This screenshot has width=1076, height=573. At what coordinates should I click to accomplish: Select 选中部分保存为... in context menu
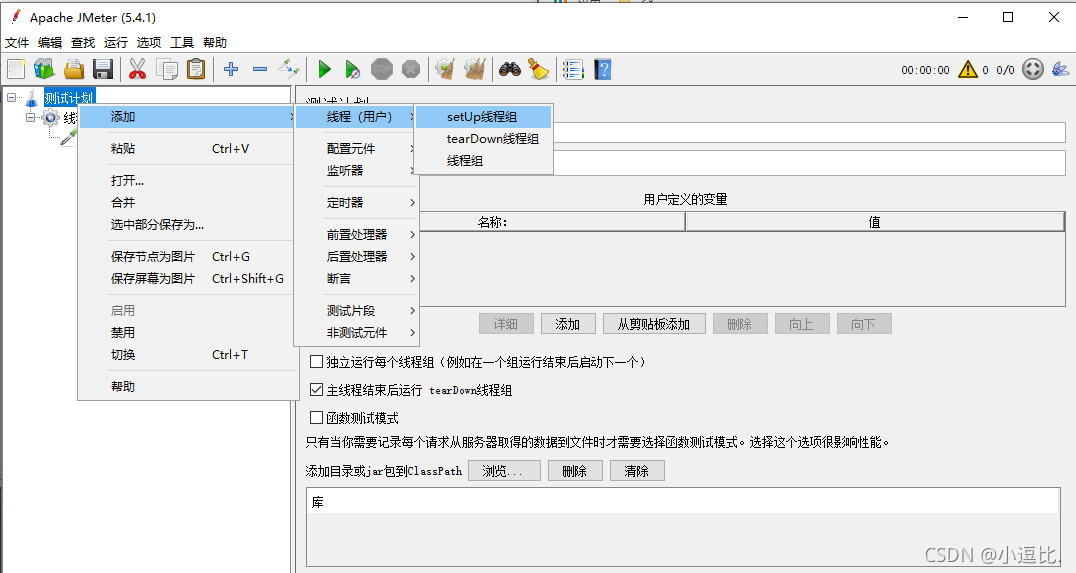point(188,224)
